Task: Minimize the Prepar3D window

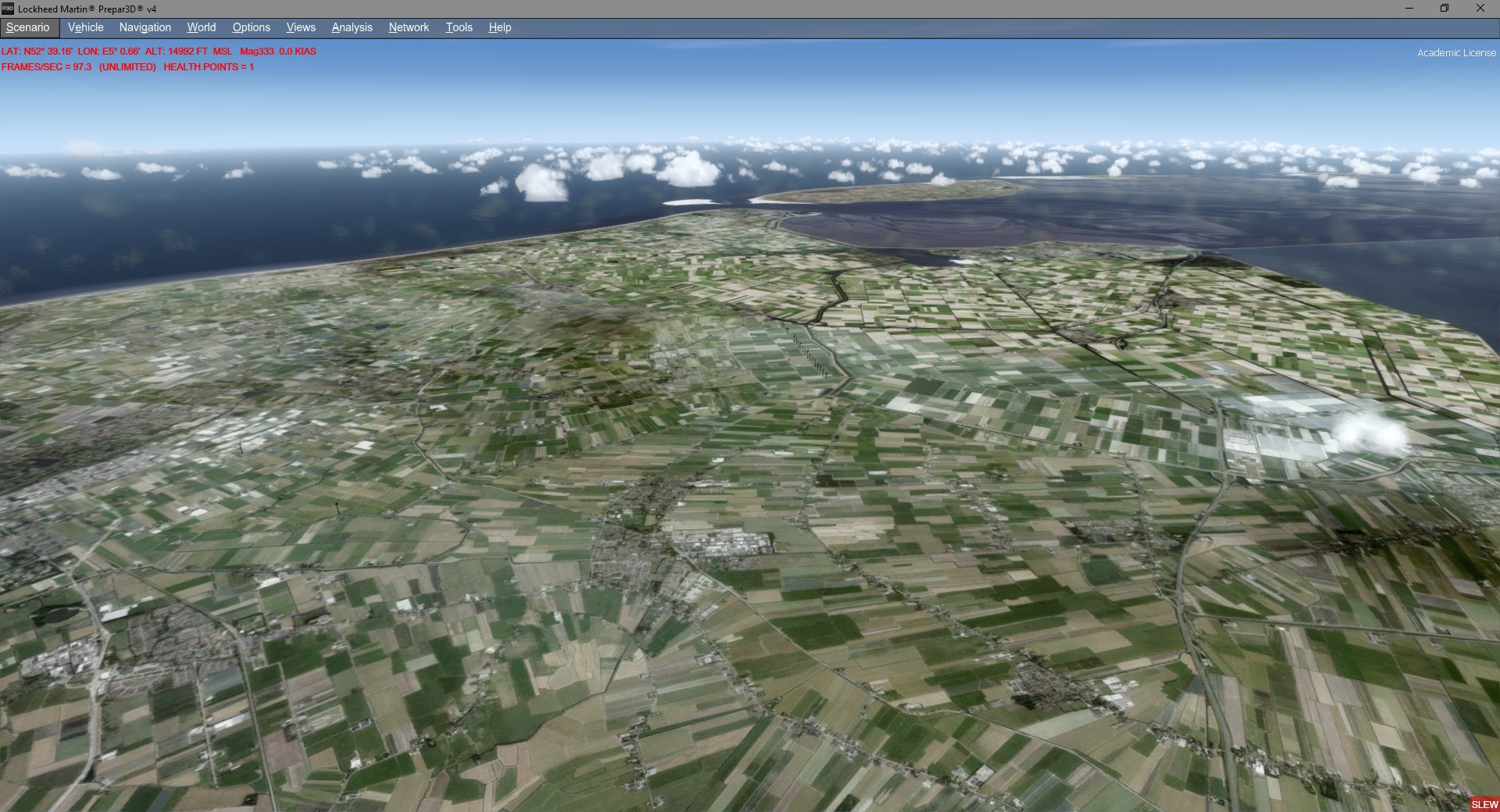Action: pos(1409,9)
